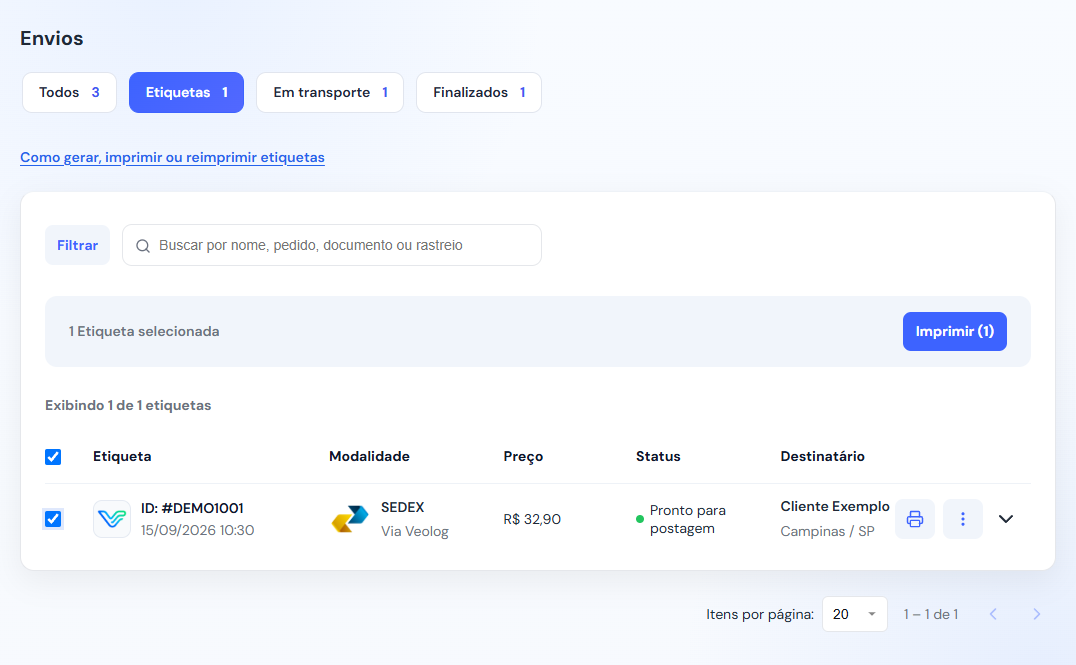Image resolution: width=1076 pixels, height=665 pixels.
Task: Click the Status column header
Action: (x=658, y=456)
